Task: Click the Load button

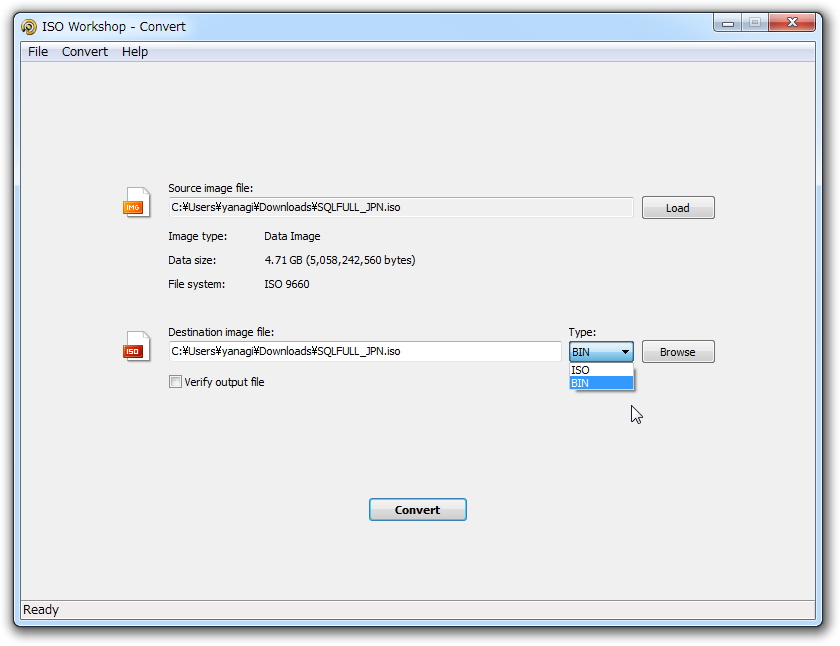Action: (x=678, y=208)
